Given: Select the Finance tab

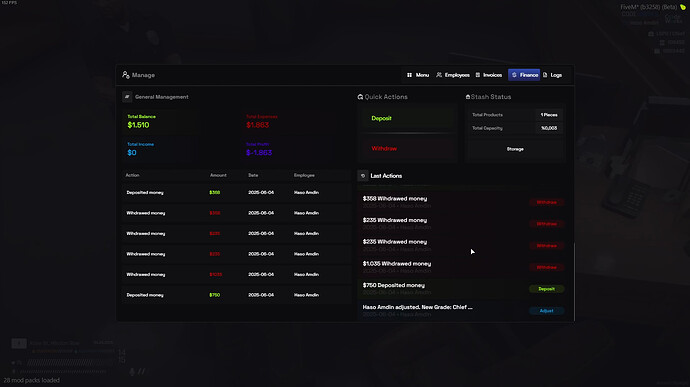Looking at the screenshot, I should coord(524,75).
